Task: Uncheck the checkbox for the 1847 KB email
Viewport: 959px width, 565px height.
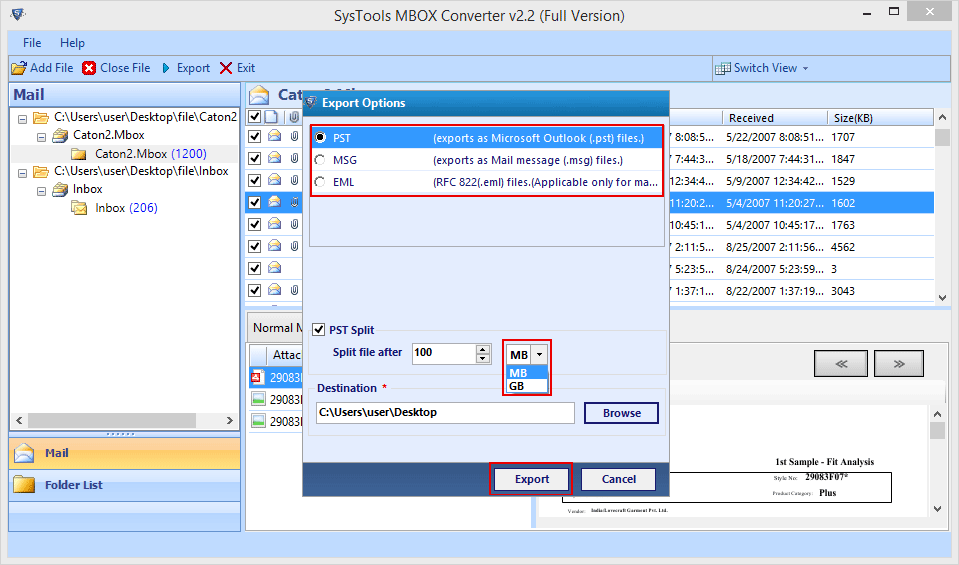Action: (x=254, y=158)
